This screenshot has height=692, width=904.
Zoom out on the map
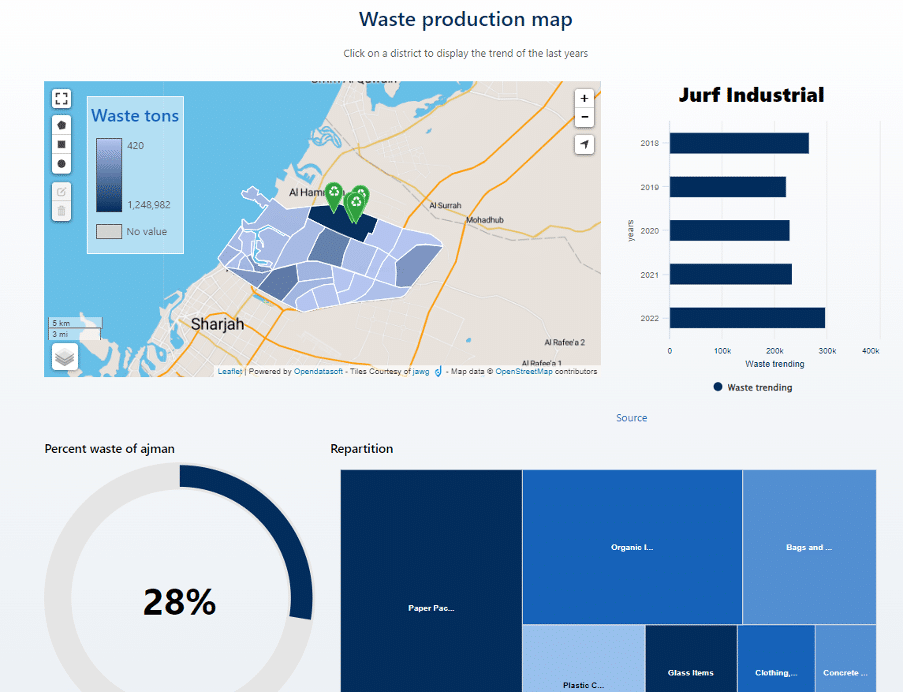pos(585,118)
